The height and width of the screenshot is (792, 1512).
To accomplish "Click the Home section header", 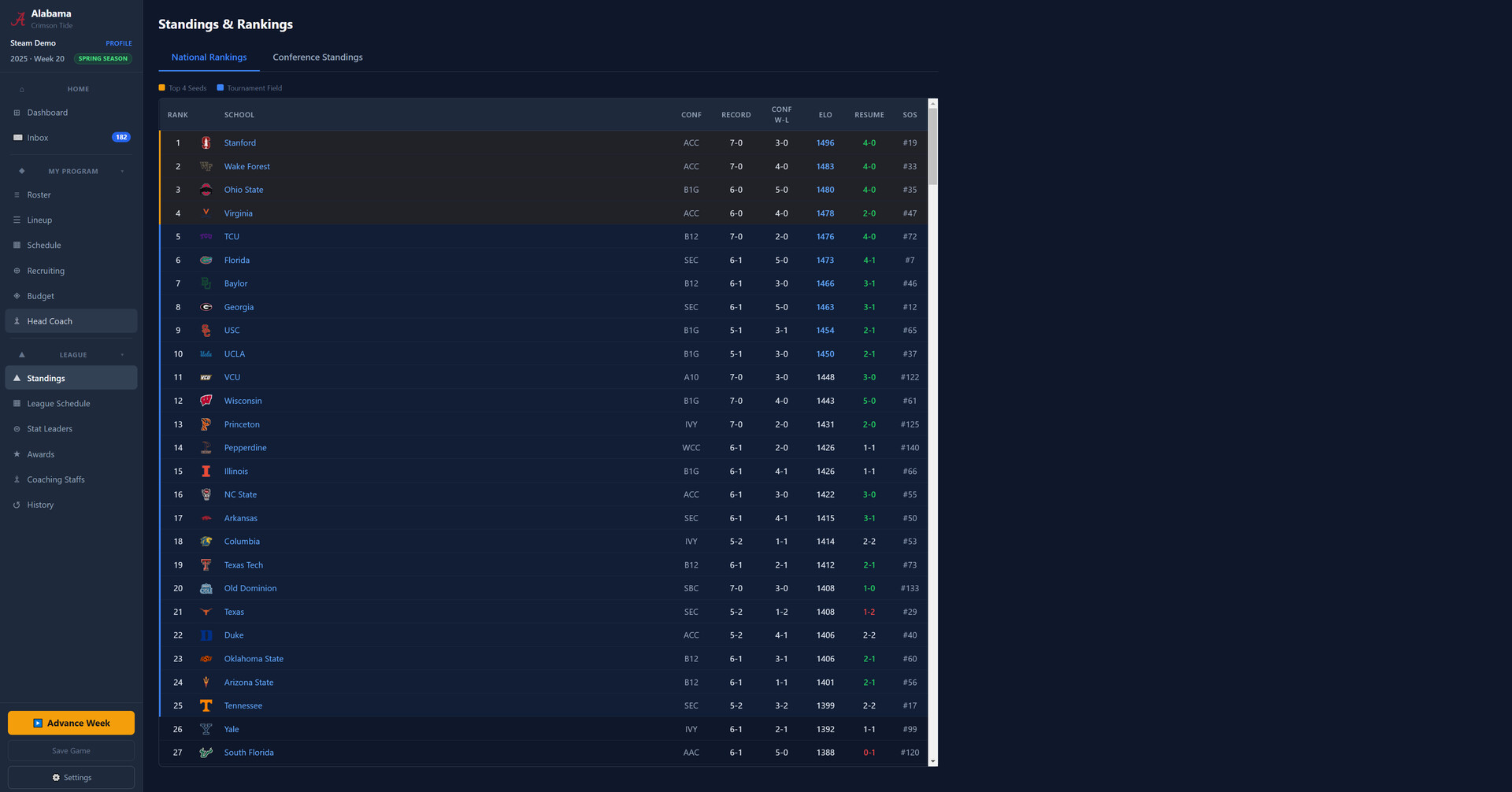I will [78, 90].
